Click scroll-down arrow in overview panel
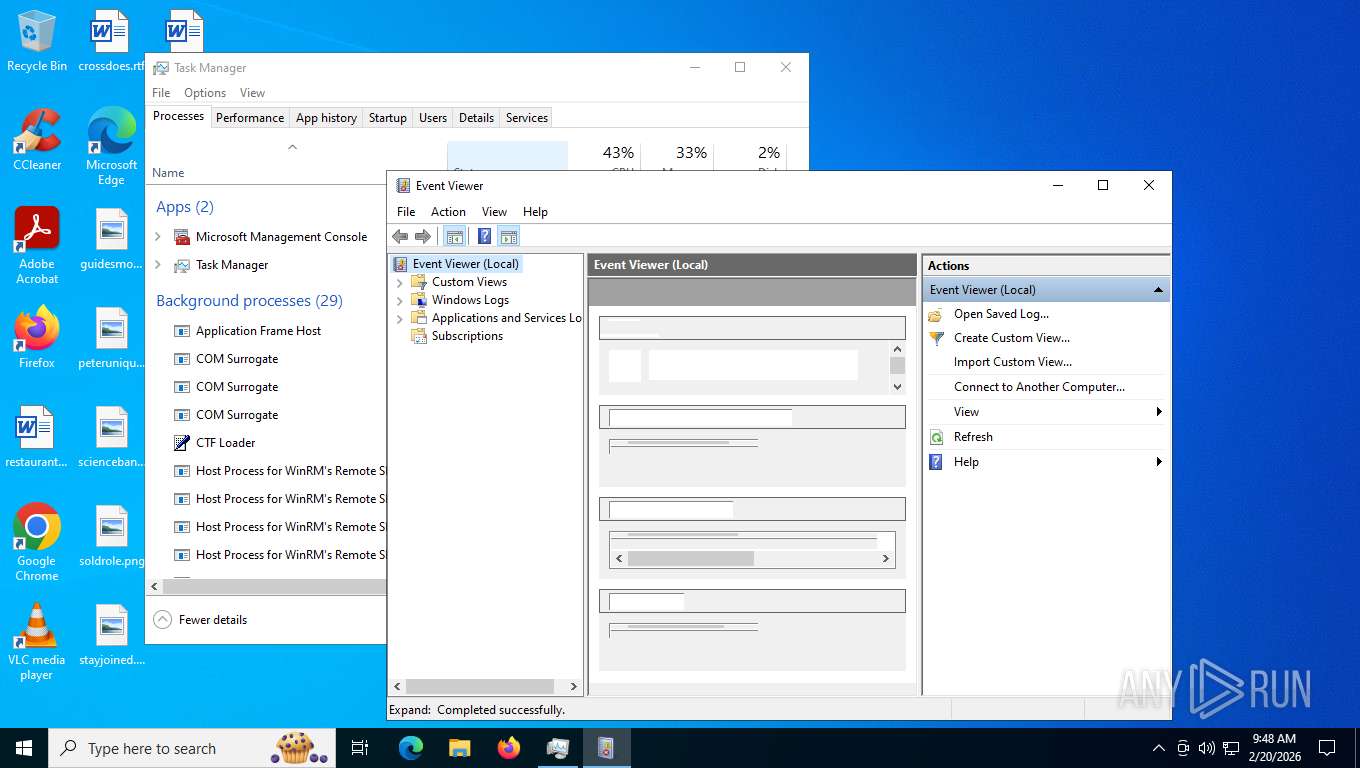The width and height of the screenshot is (1360, 768). tap(897, 386)
